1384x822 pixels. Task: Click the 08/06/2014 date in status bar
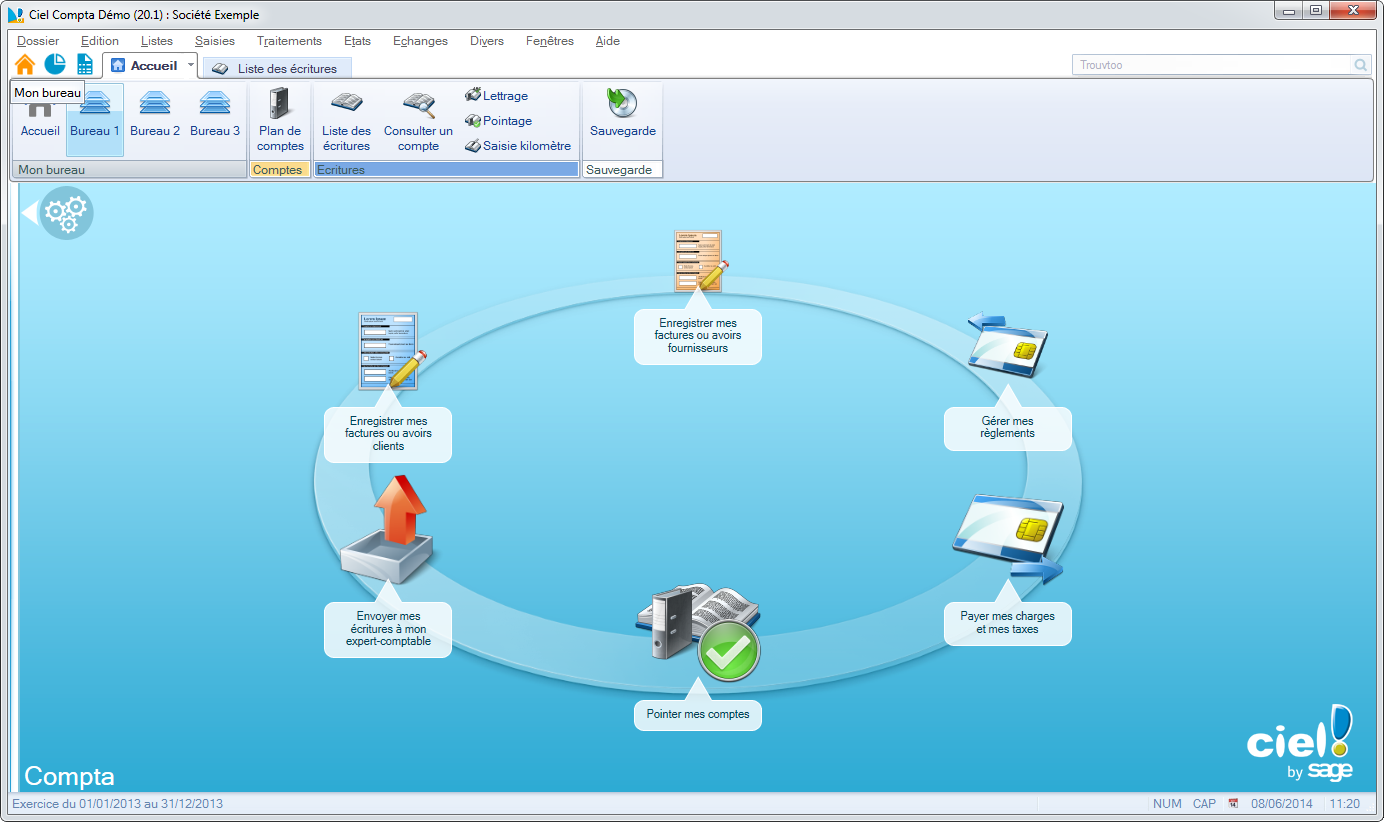click(x=1281, y=804)
